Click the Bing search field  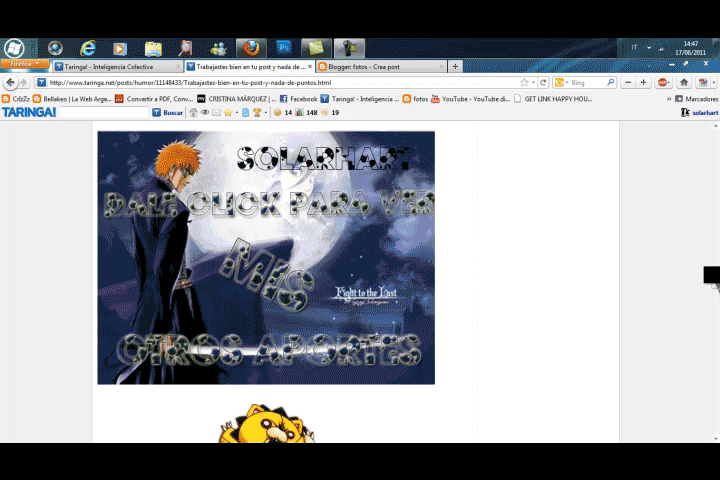[x=588, y=83]
